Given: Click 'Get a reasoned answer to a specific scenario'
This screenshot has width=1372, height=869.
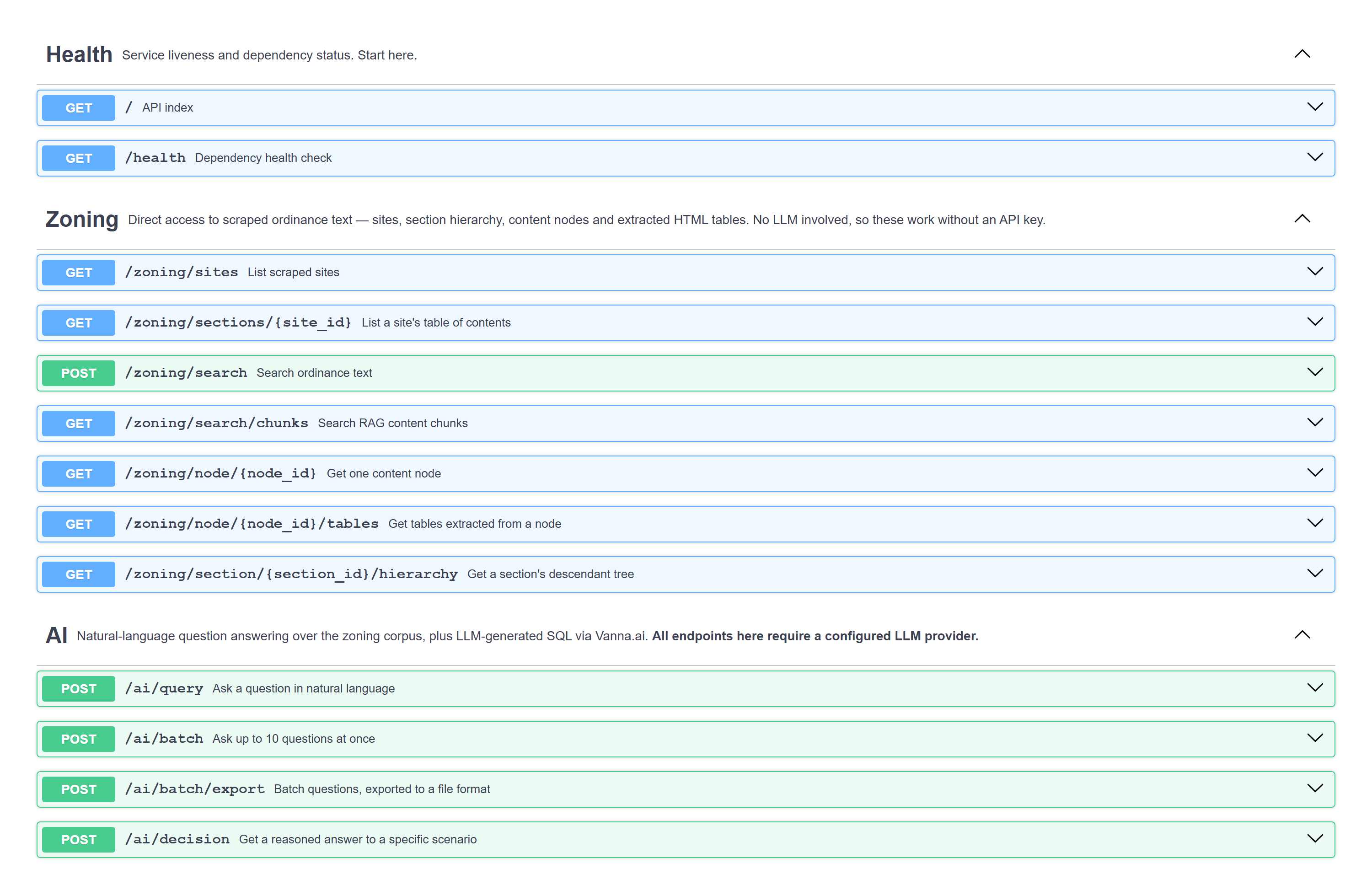Looking at the screenshot, I should [358, 839].
